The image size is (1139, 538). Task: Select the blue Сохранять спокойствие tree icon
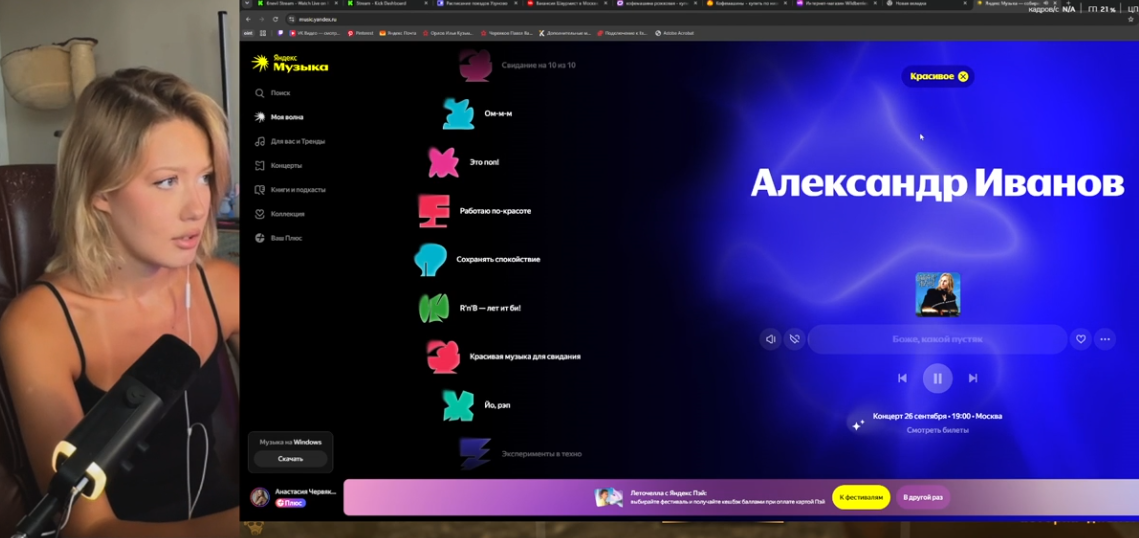[430, 260]
